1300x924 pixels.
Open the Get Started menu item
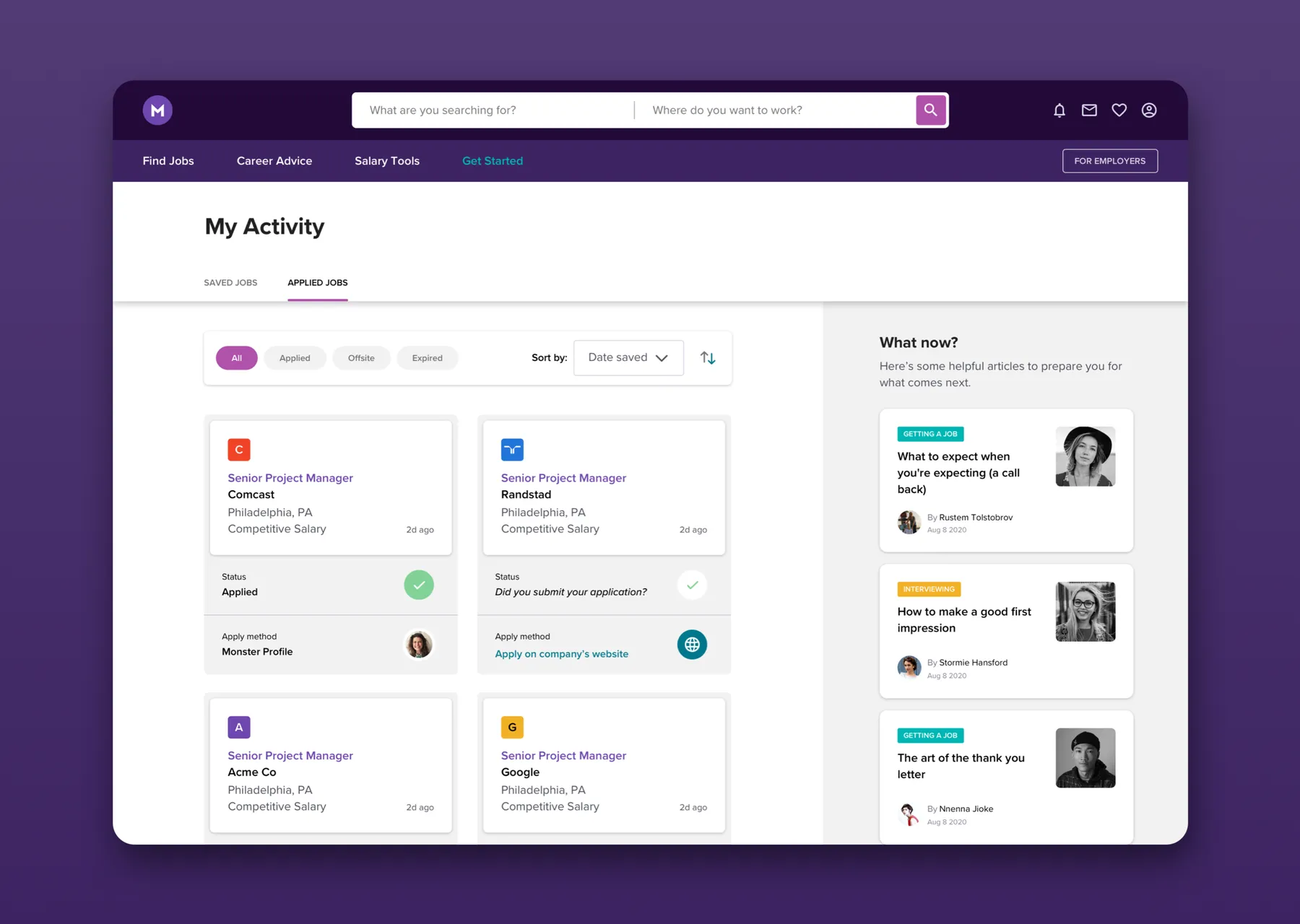click(x=493, y=161)
